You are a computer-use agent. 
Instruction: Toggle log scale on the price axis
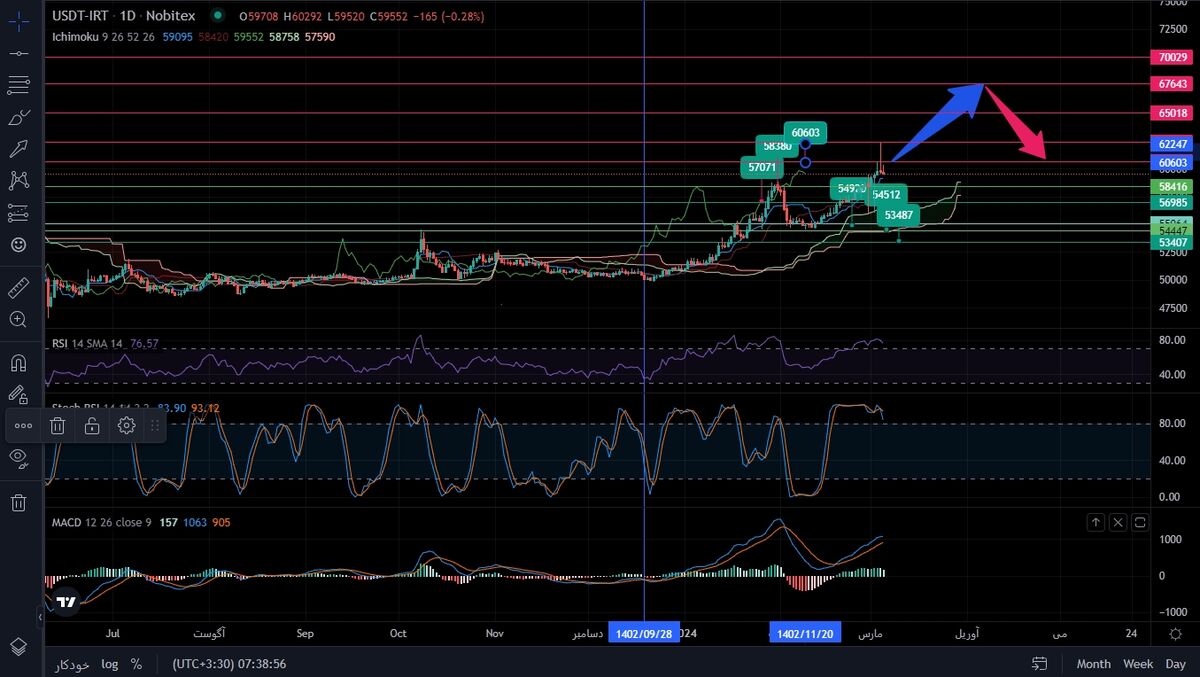pos(110,663)
